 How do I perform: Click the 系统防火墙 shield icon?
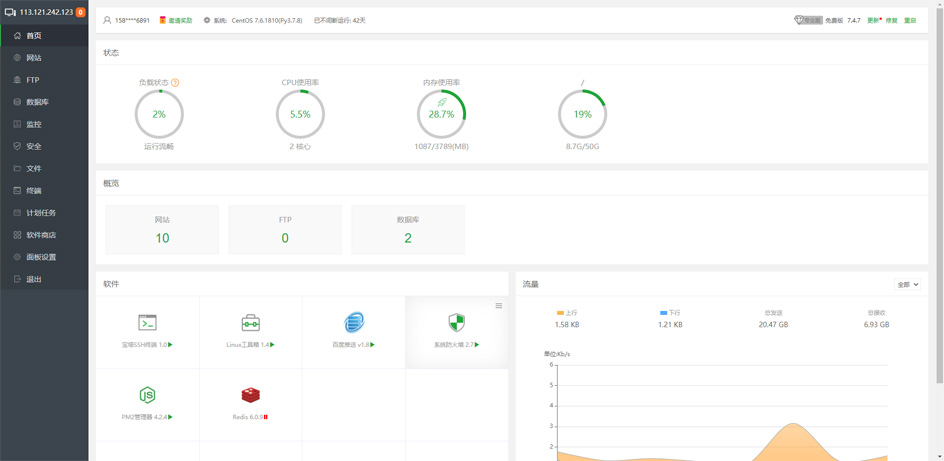(457, 323)
